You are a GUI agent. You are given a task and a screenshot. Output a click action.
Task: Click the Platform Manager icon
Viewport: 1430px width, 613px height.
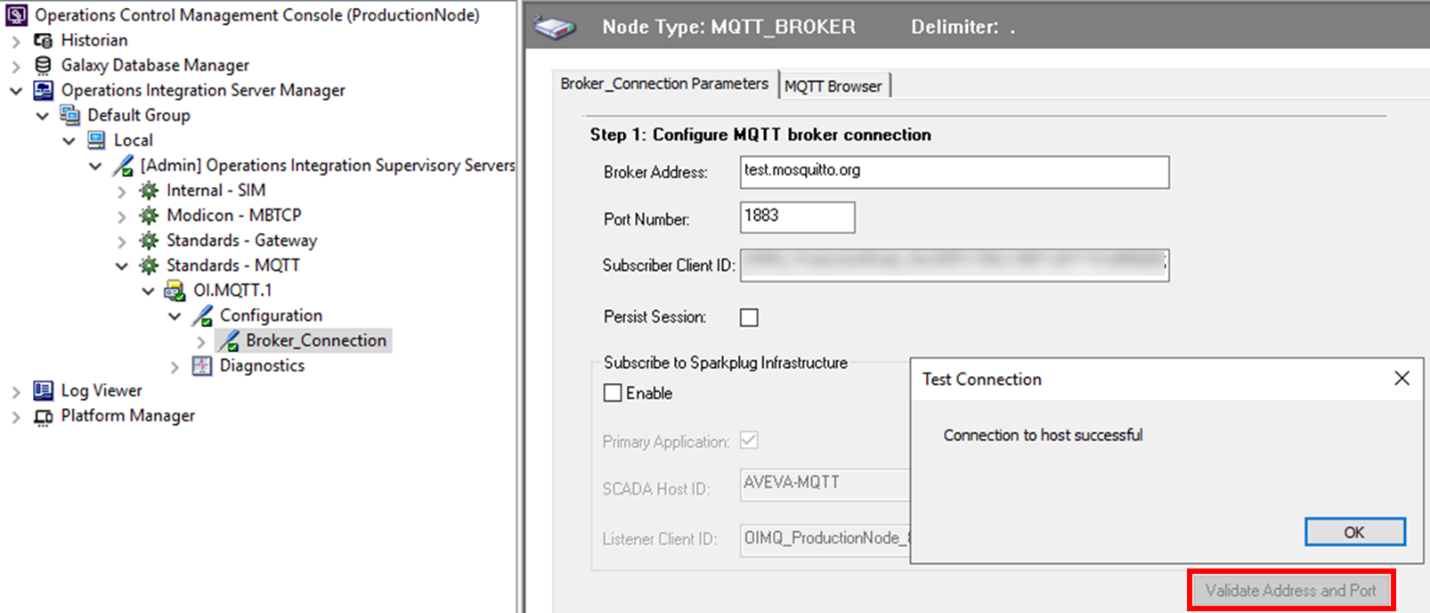(43, 415)
